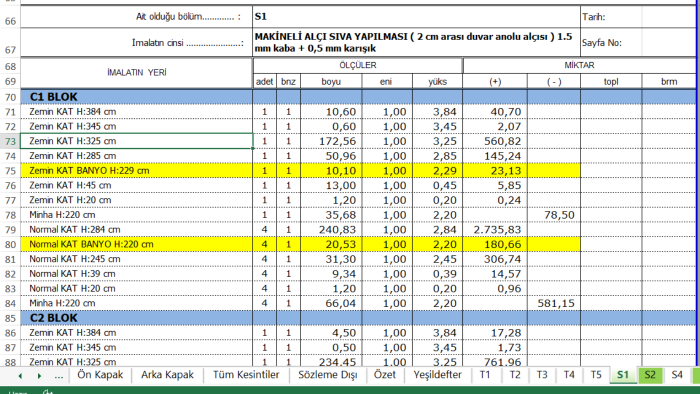This screenshot has width=700, height=394.
Task: Select row header 73
Action: [10, 141]
